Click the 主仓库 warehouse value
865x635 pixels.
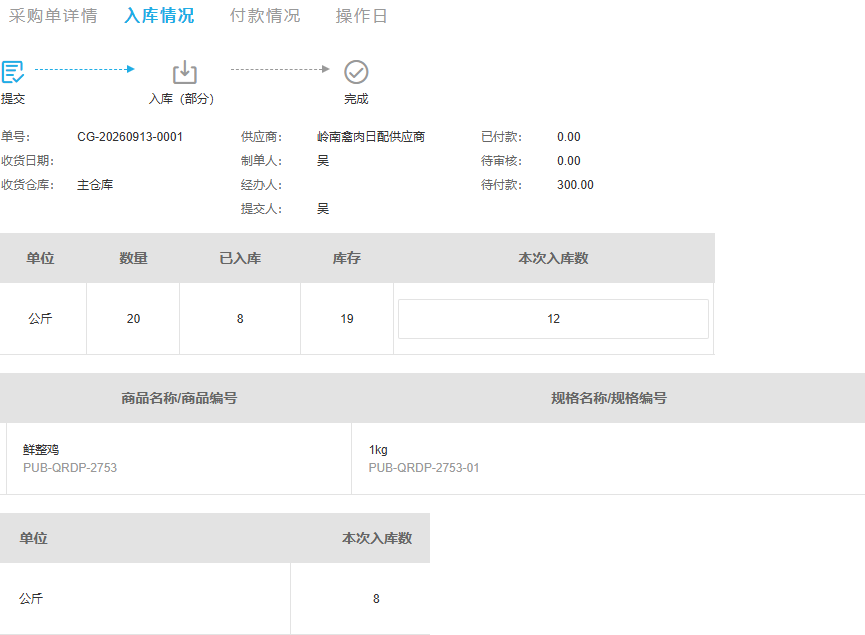tap(95, 185)
